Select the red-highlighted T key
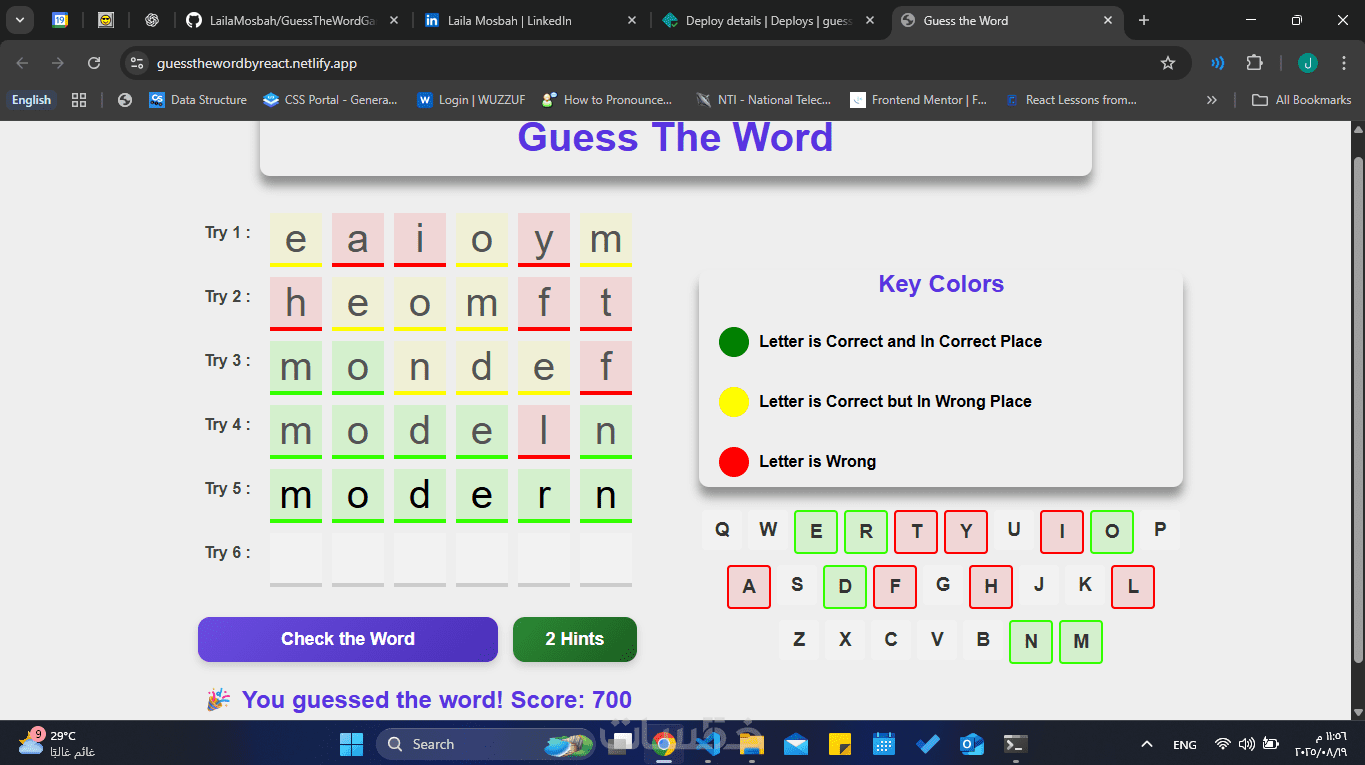The width and height of the screenshot is (1365, 765). tap(916, 532)
